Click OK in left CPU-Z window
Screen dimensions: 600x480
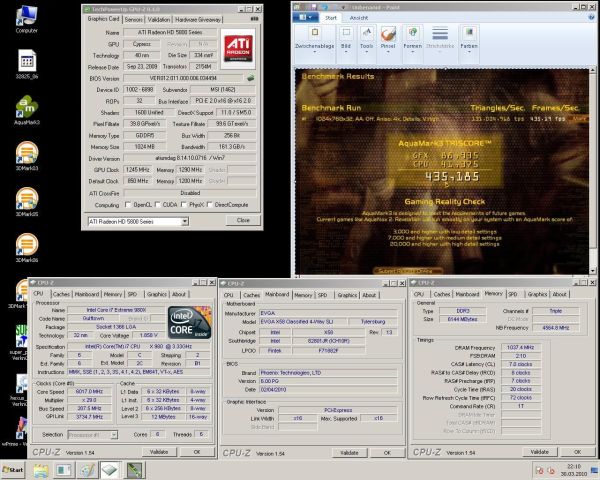(197, 452)
